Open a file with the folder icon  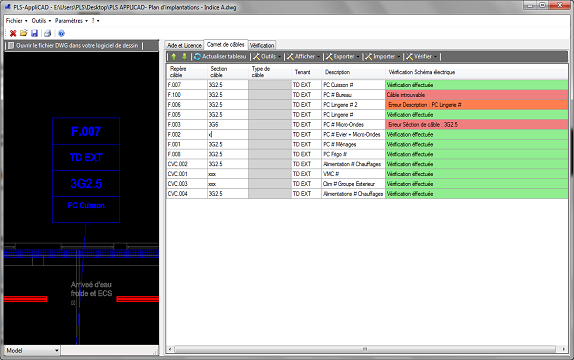click(x=23, y=33)
